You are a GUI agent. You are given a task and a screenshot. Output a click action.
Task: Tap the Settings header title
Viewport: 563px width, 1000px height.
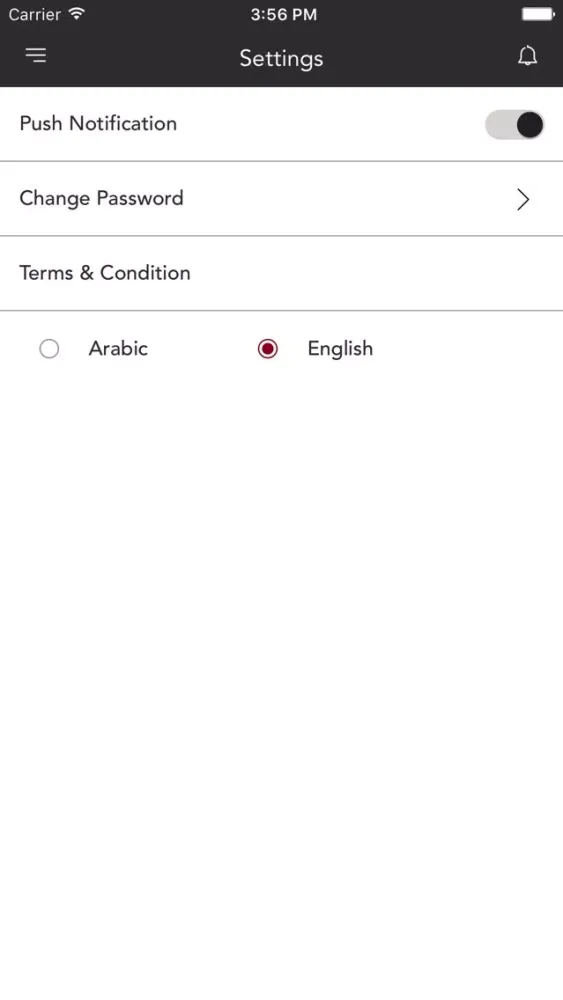[x=281, y=59]
